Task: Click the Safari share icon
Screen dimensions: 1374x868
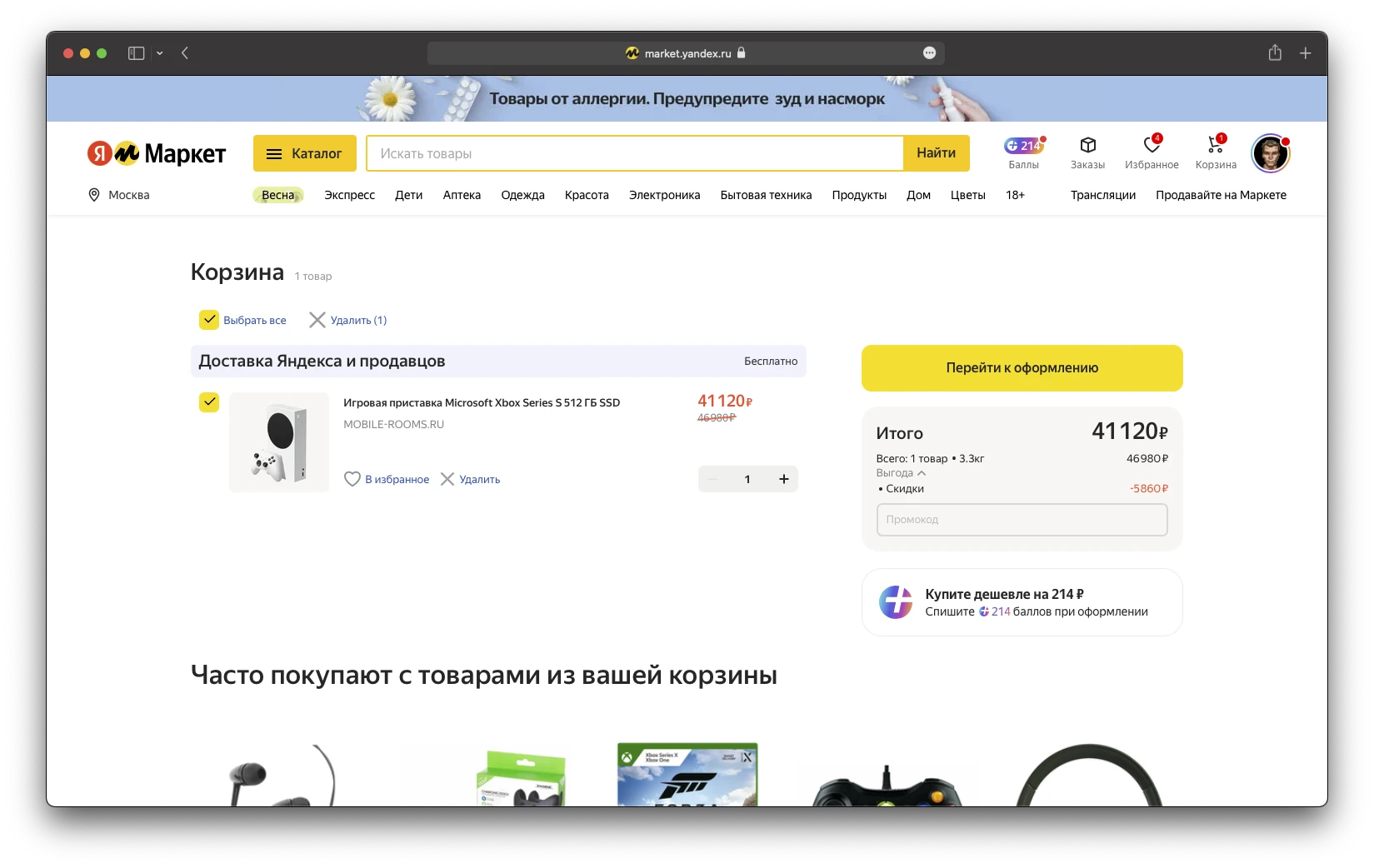Action: coord(1274,53)
